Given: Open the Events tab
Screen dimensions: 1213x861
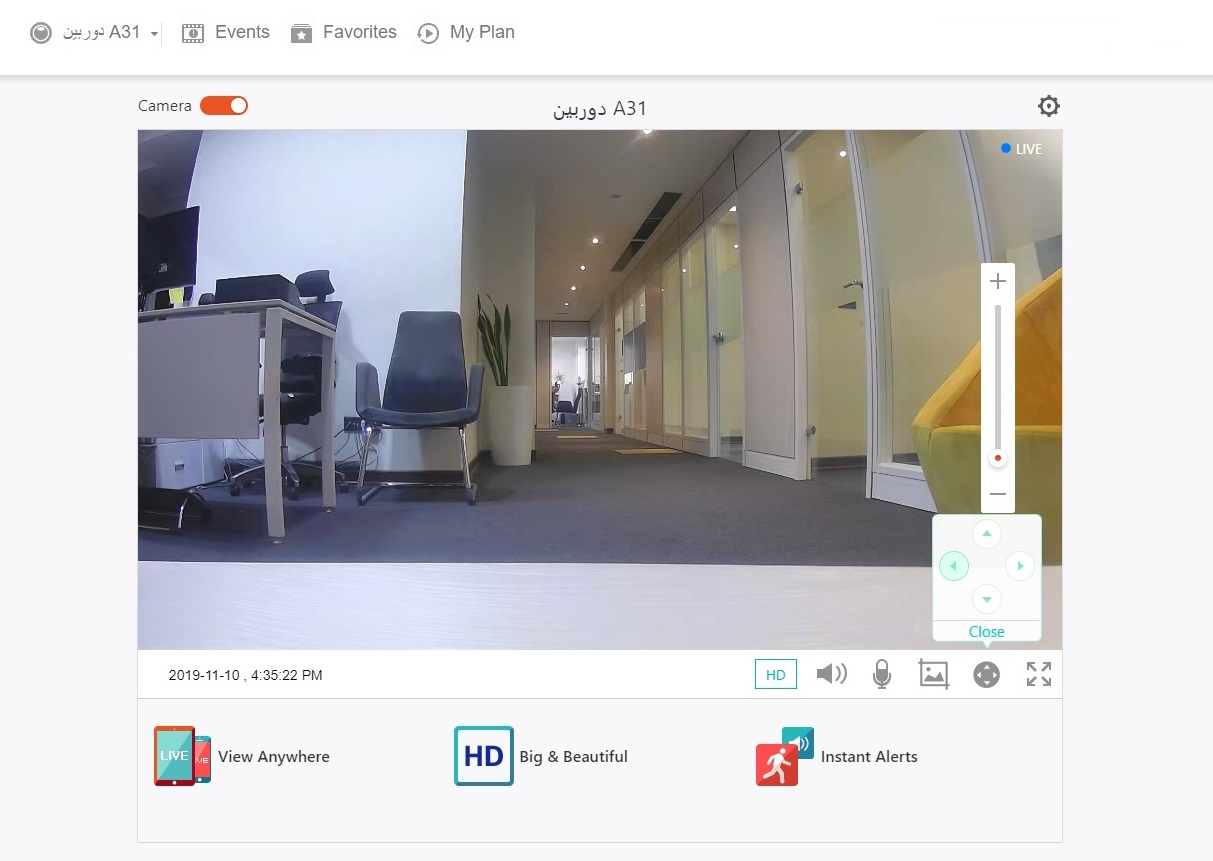Looking at the screenshot, I should (226, 33).
